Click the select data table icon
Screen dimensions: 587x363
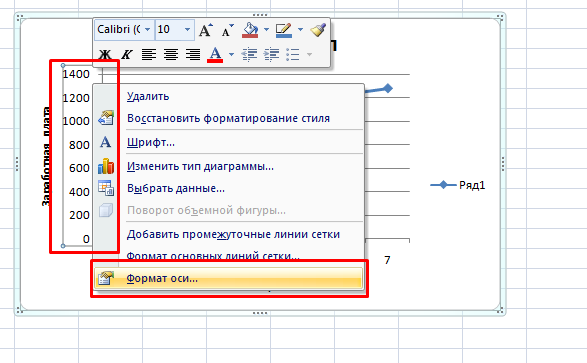tap(106, 188)
